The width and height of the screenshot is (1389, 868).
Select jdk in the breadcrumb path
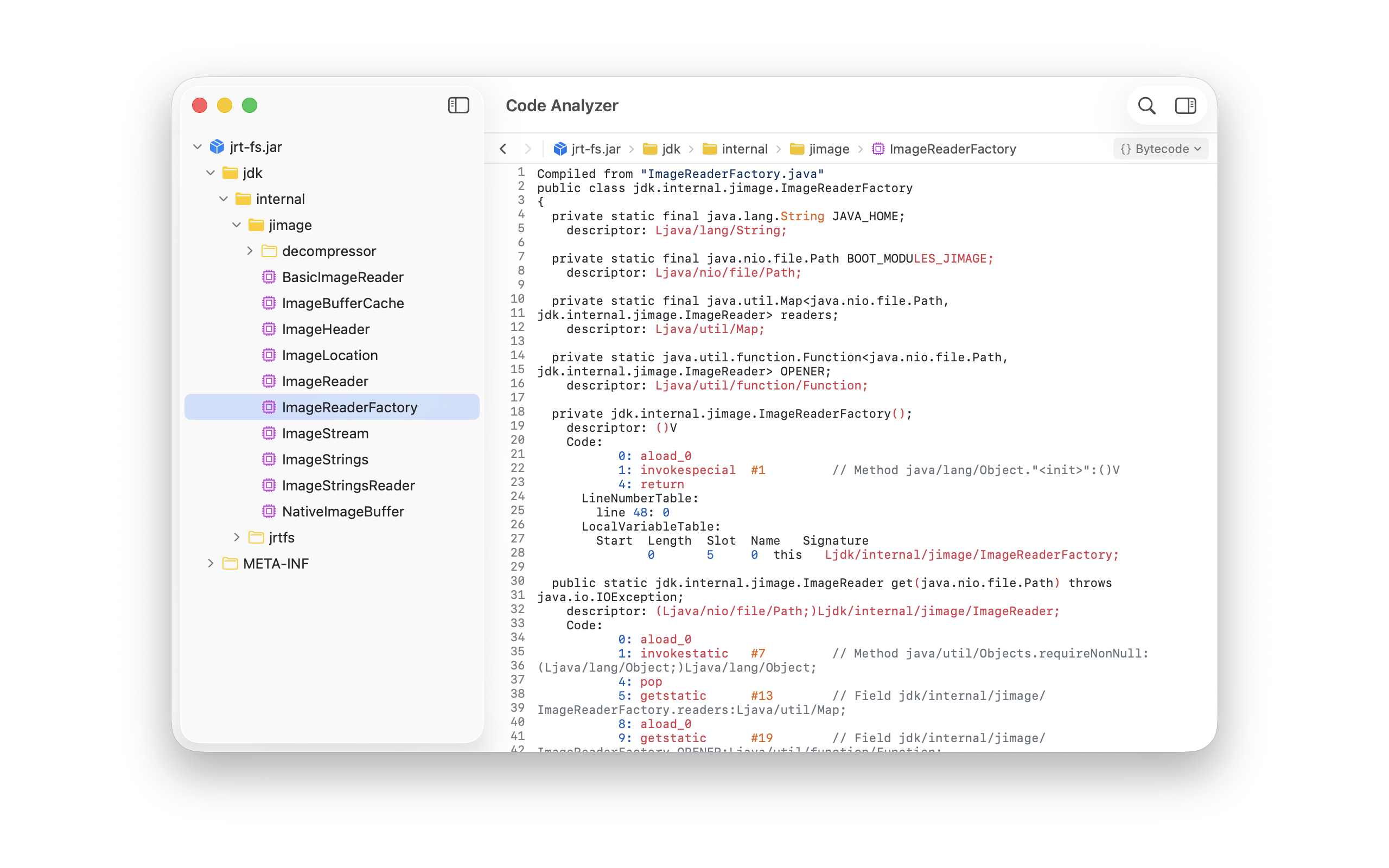(671, 149)
